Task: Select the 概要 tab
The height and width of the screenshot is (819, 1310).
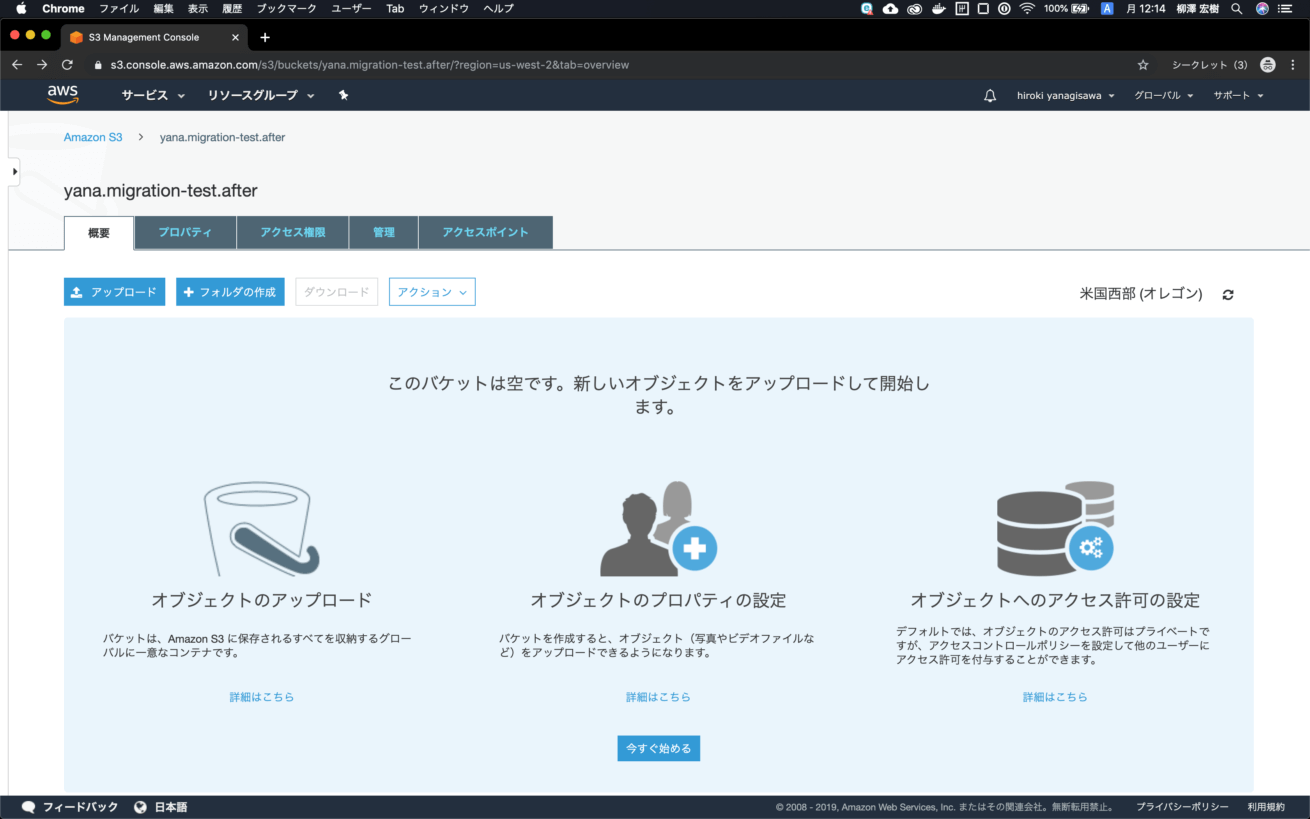Action: (x=99, y=233)
